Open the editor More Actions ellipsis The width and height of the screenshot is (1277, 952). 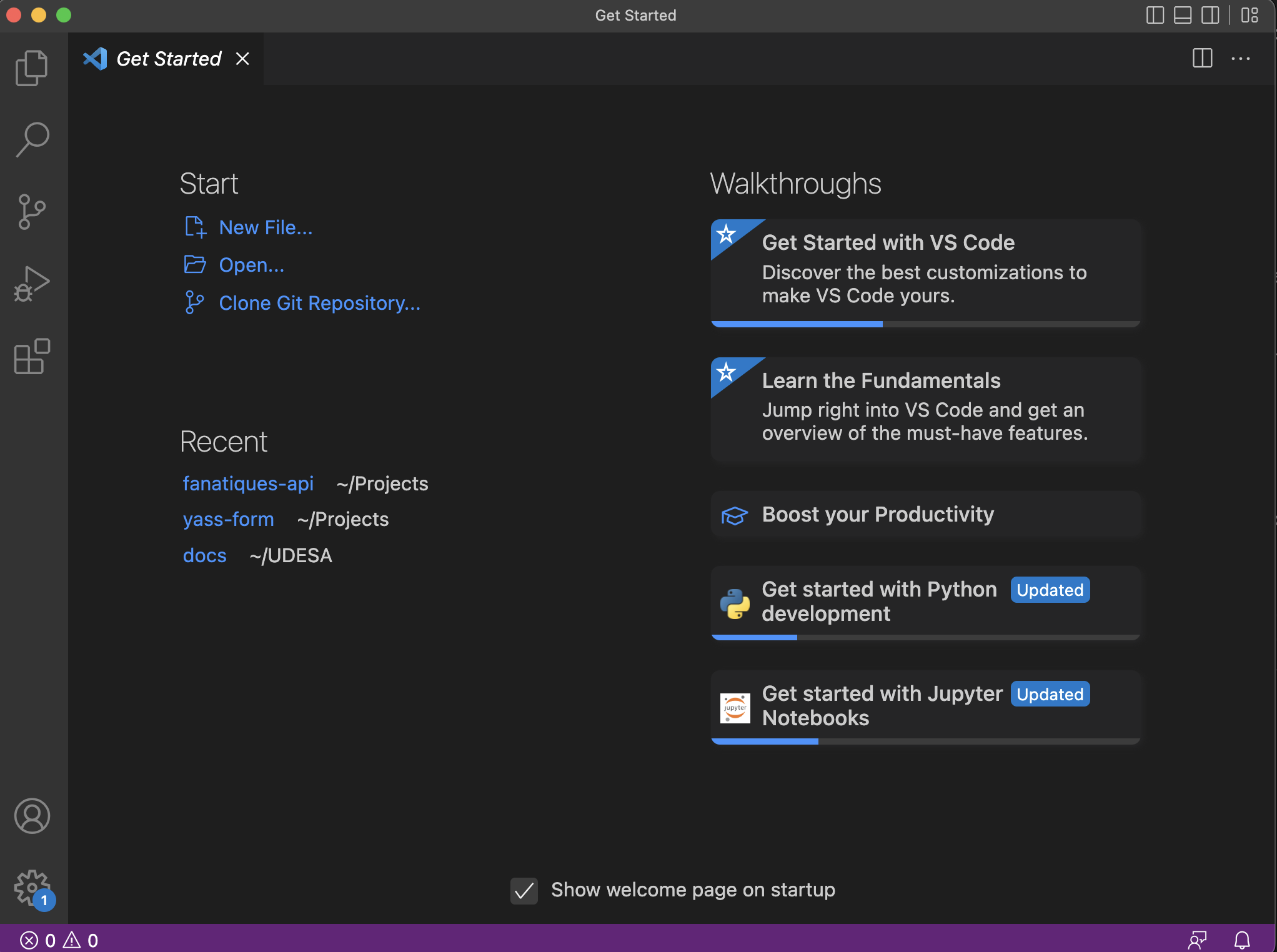click(x=1241, y=58)
